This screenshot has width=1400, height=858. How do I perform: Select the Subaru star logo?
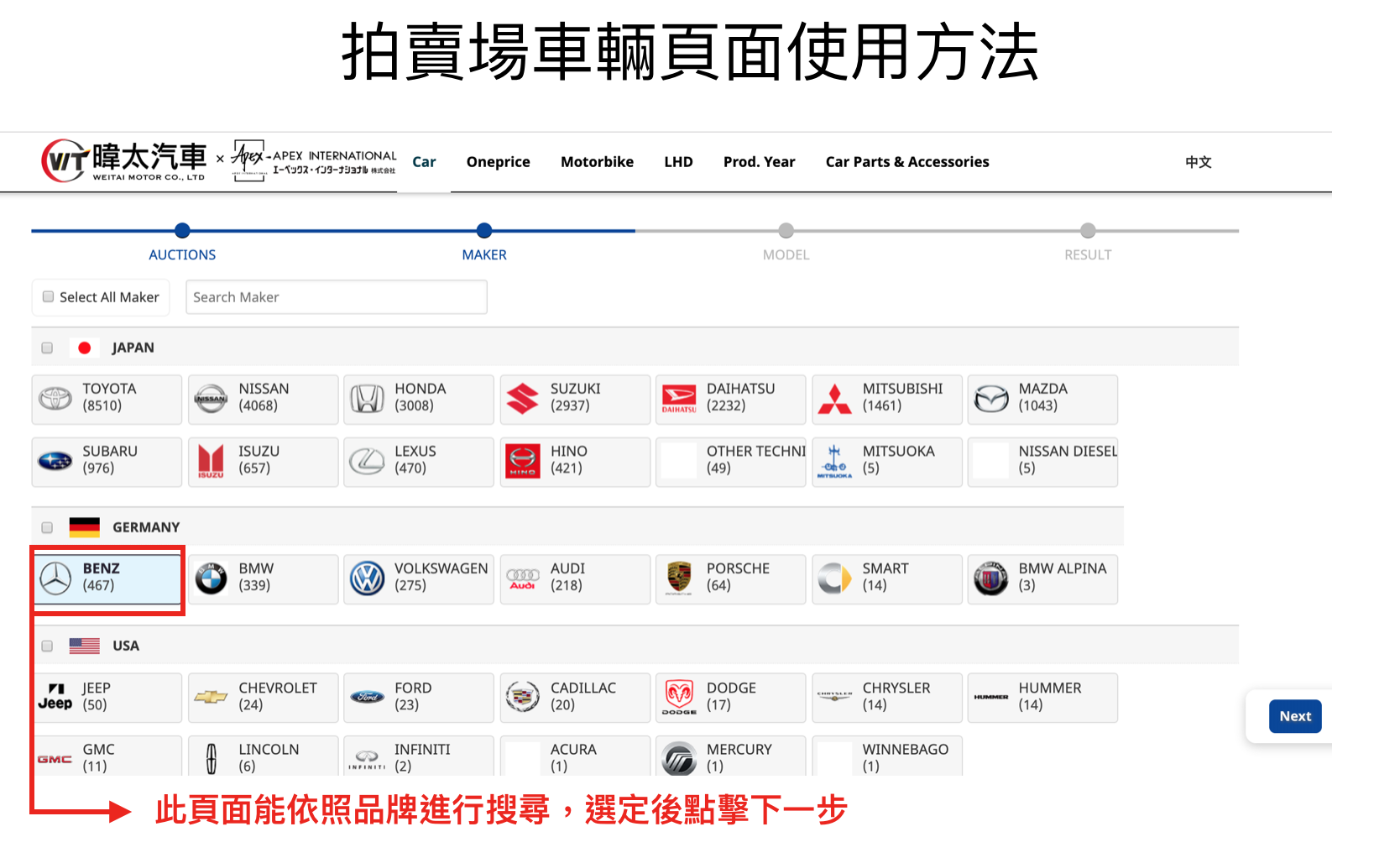[x=55, y=461]
